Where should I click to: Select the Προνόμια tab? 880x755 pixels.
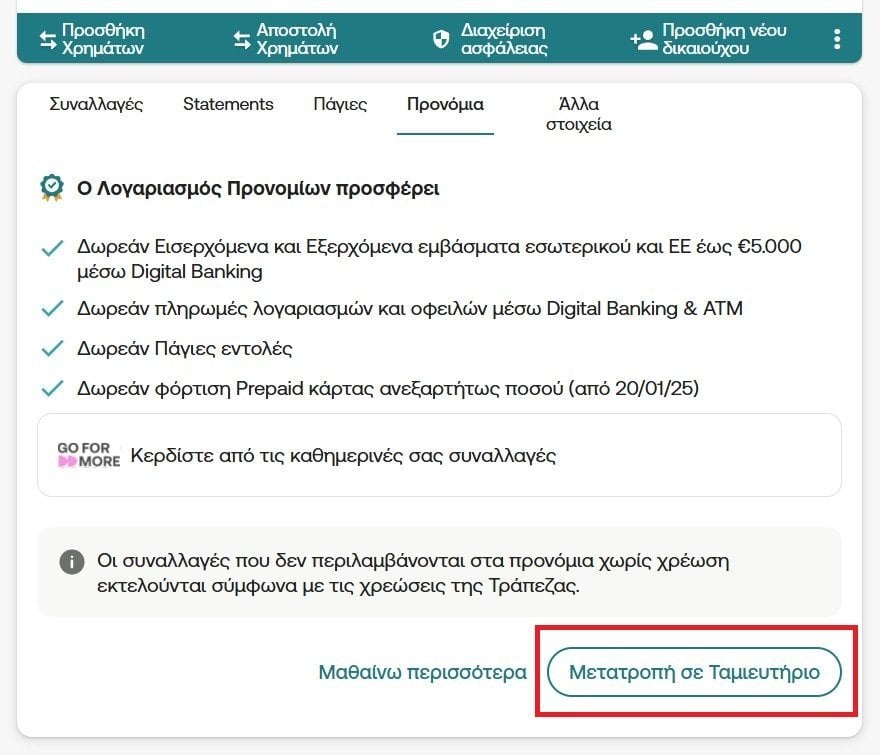[445, 104]
